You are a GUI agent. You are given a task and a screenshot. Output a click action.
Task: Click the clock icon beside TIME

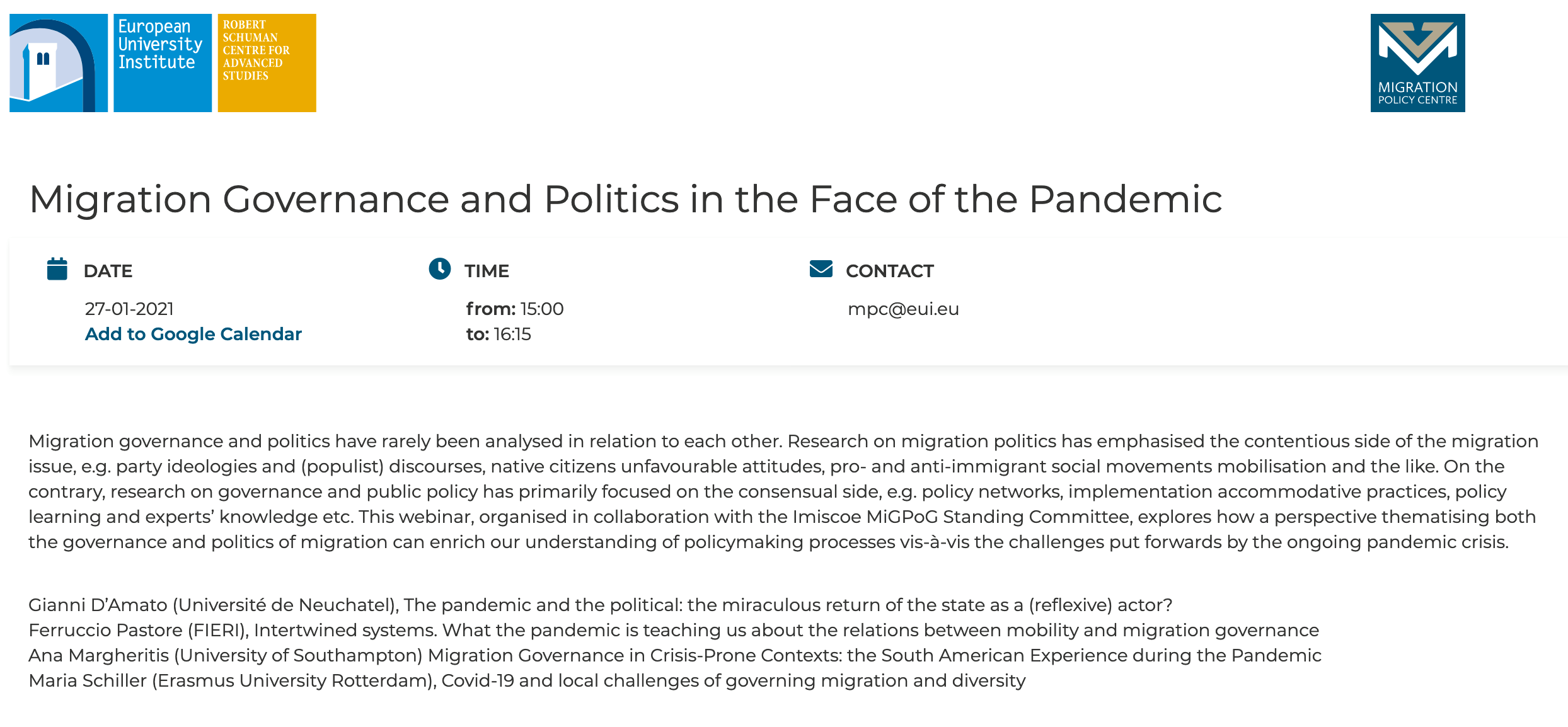click(x=440, y=269)
